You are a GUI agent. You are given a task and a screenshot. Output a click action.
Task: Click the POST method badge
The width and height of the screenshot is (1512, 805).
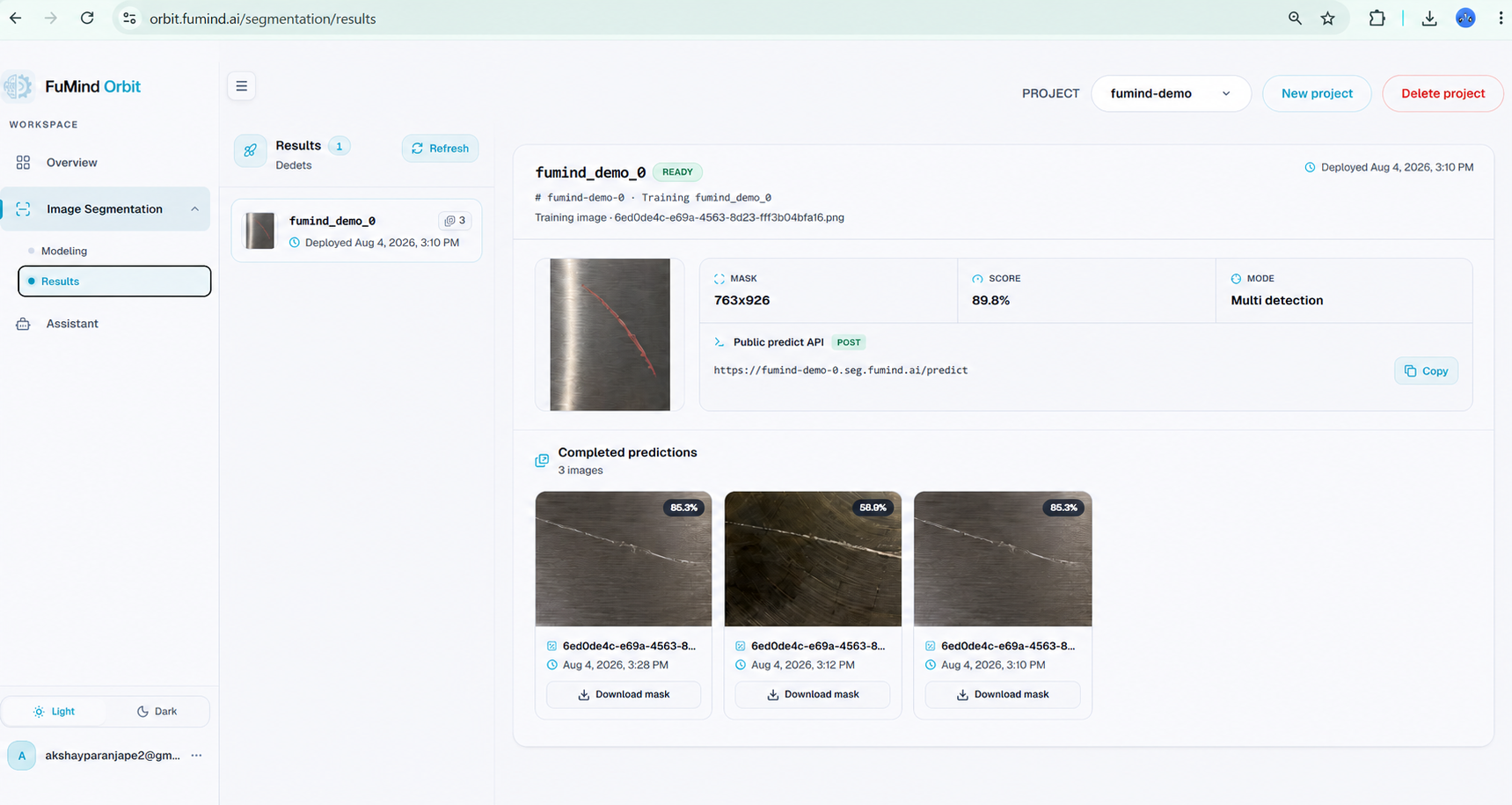coord(849,342)
